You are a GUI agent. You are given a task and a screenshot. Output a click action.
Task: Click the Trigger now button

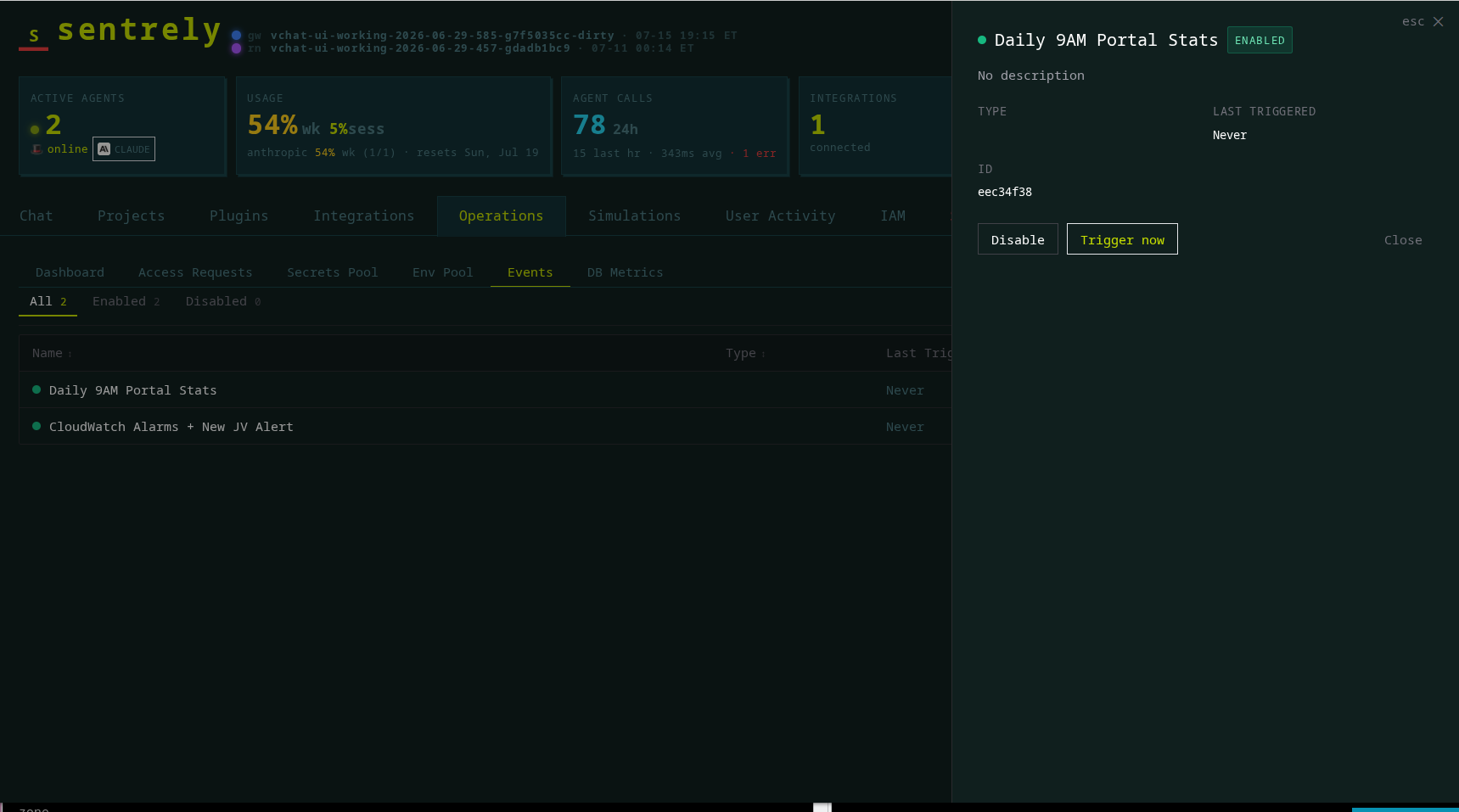pyautogui.click(x=1122, y=239)
